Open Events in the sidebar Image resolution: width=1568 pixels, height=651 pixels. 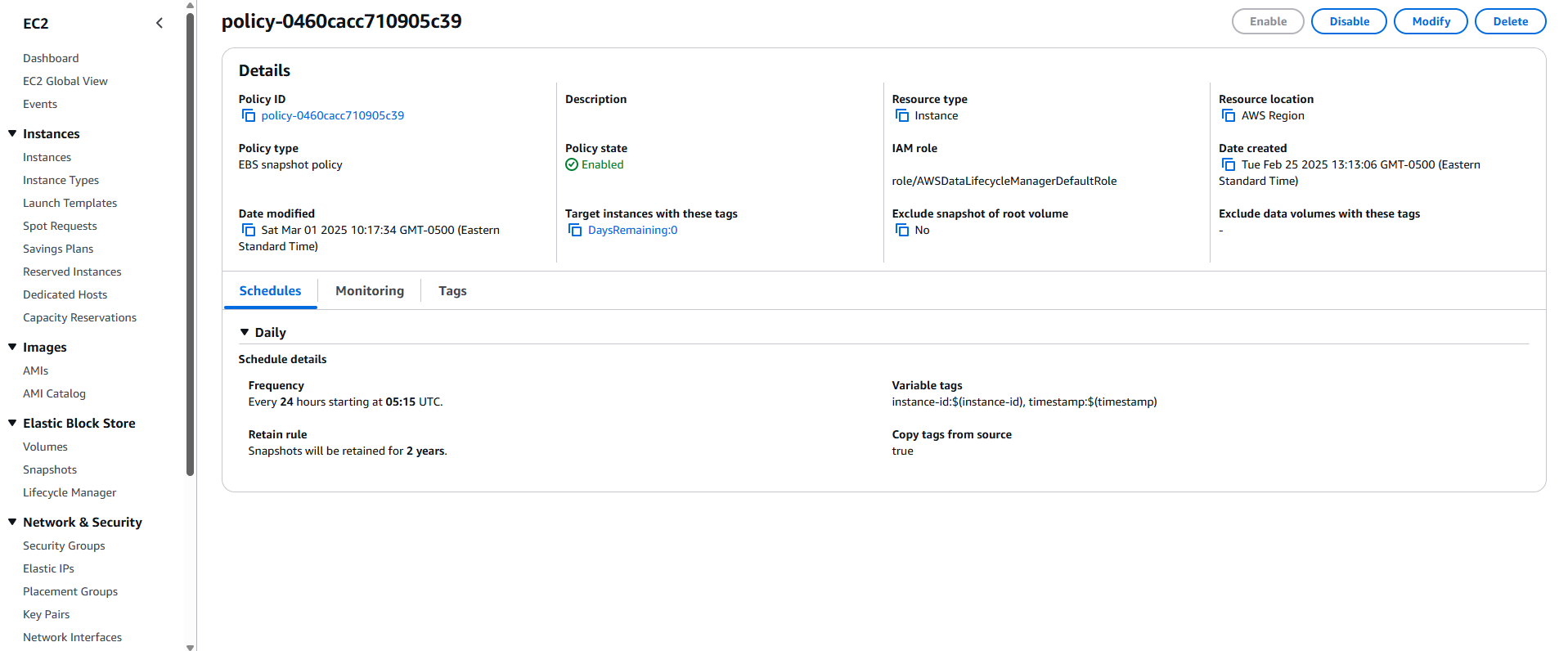(40, 104)
